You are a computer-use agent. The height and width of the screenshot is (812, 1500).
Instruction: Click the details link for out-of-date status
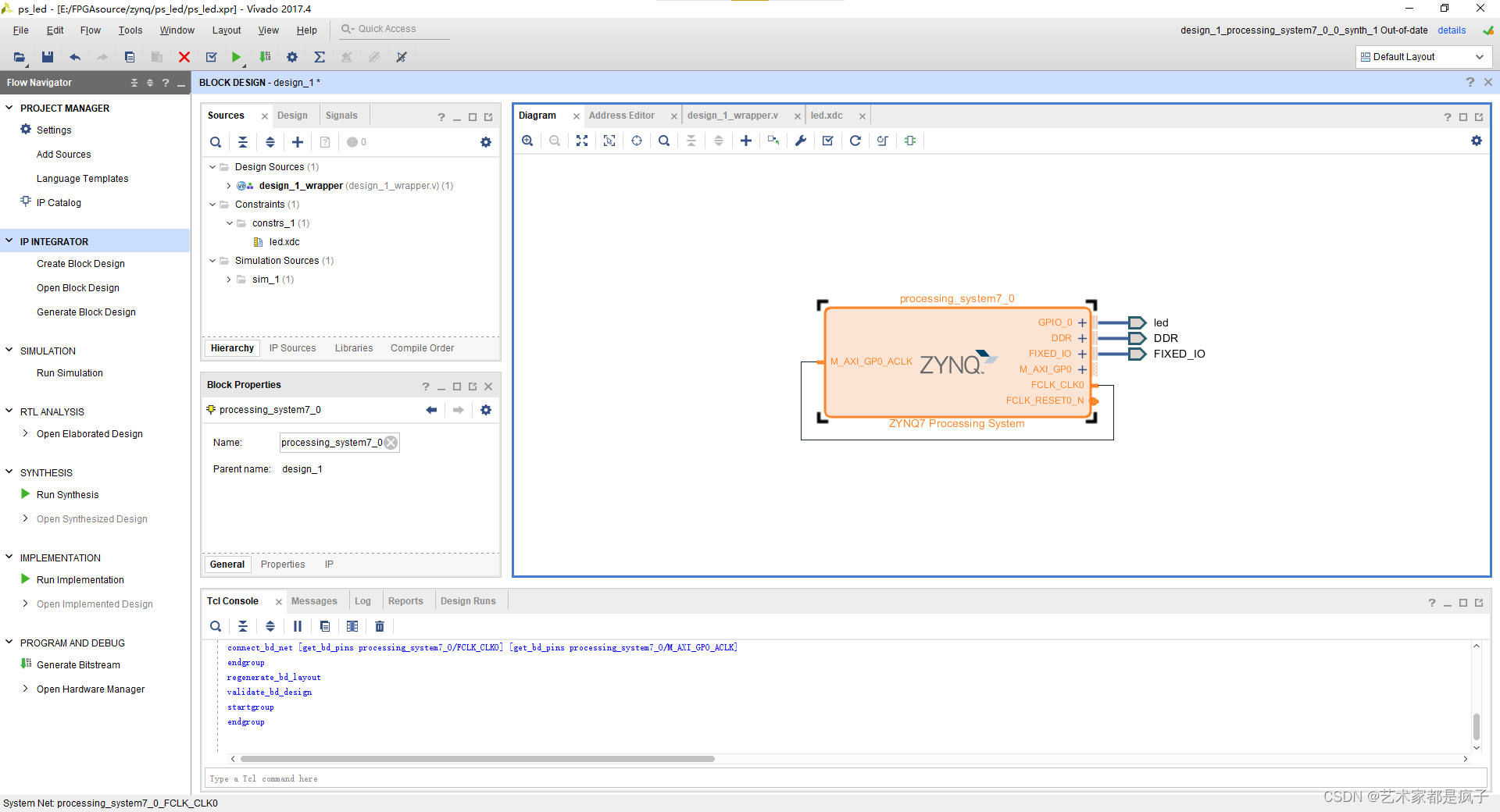pos(1452,30)
